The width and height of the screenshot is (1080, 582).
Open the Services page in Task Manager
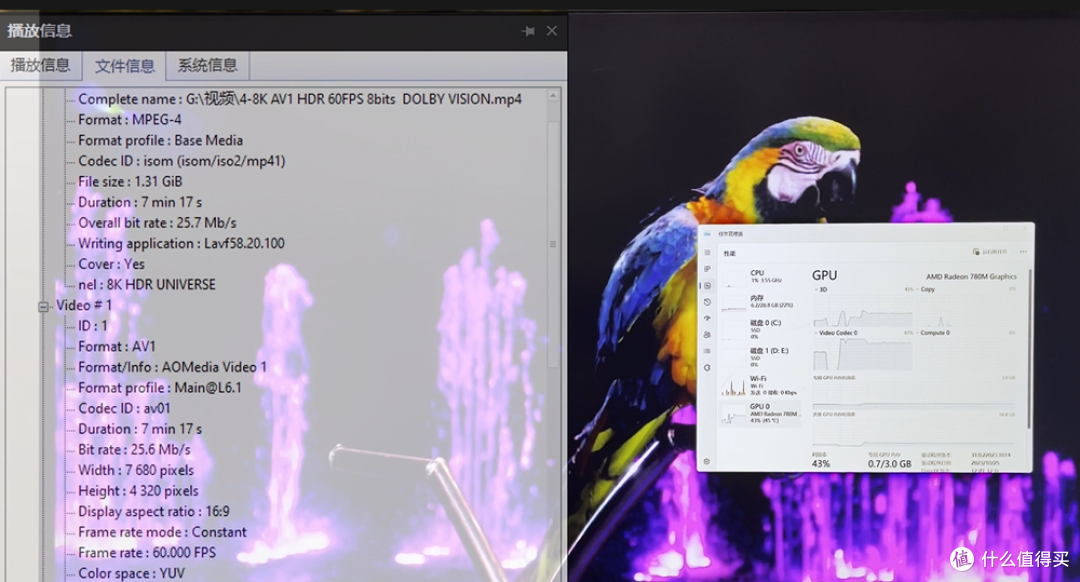[707, 368]
